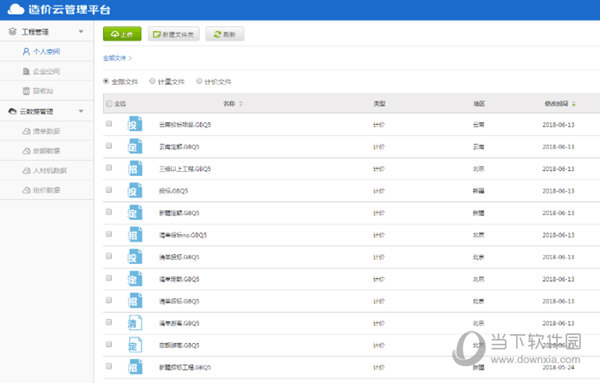Click the 工程管理 stack icon

[x=12, y=31]
